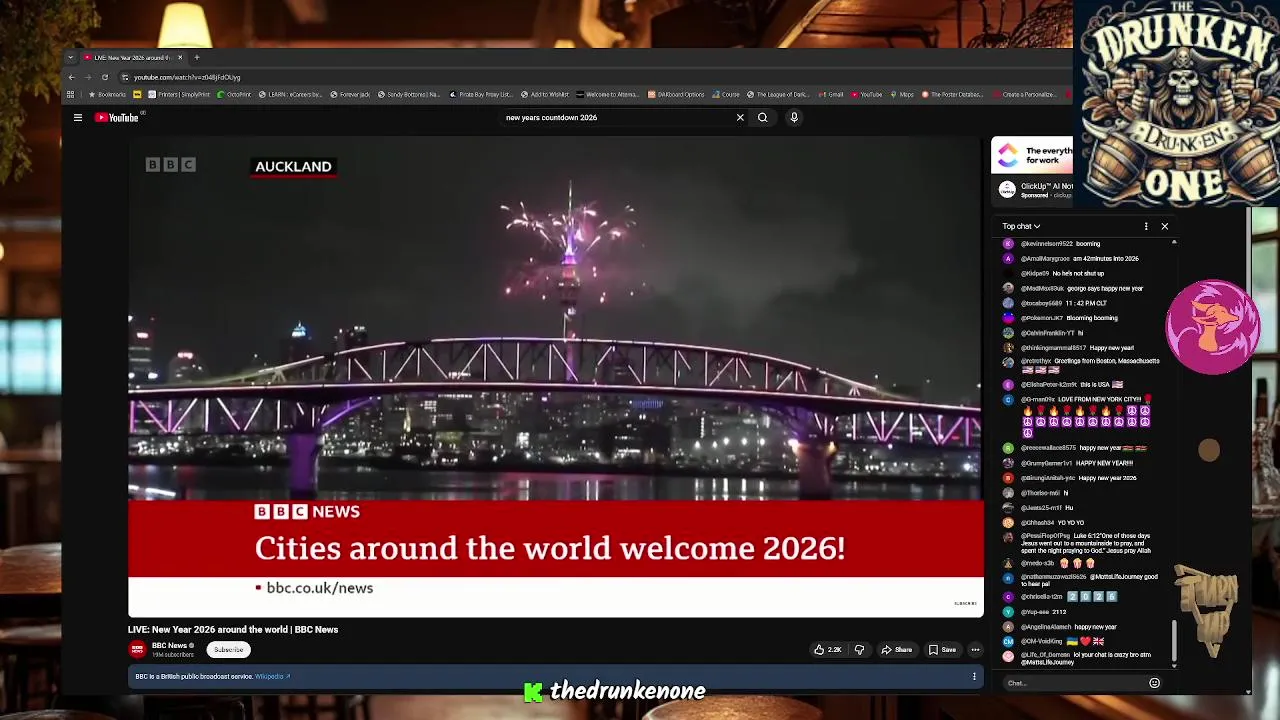Open the YouTube bookmark in bookmarks bar
The image size is (1280, 720).
pos(867,95)
